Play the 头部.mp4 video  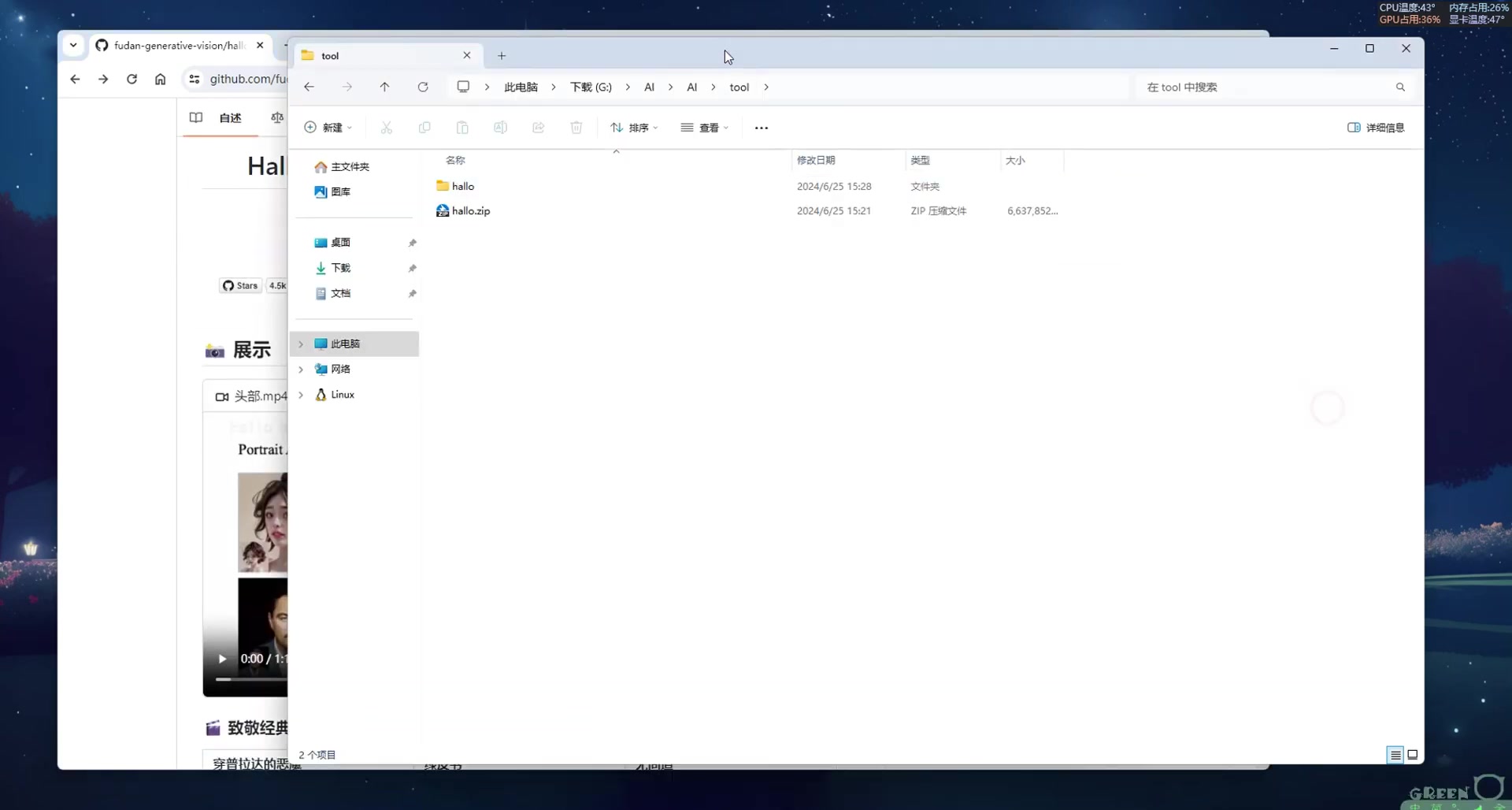222,659
